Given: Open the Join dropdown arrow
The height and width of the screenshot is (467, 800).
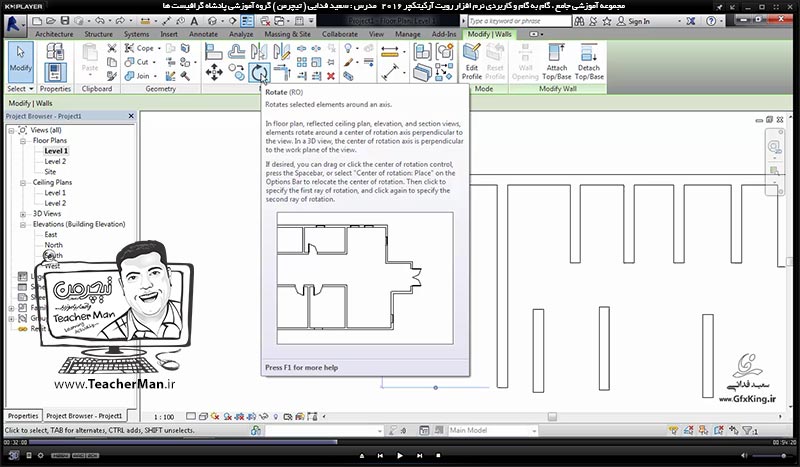Looking at the screenshot, I should point(154,76).
